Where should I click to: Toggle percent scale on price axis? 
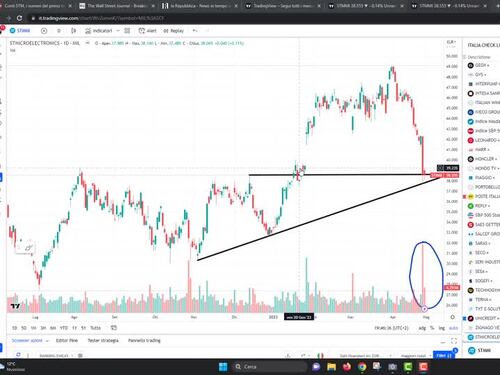pyautogui.click(x=432, y=328)
